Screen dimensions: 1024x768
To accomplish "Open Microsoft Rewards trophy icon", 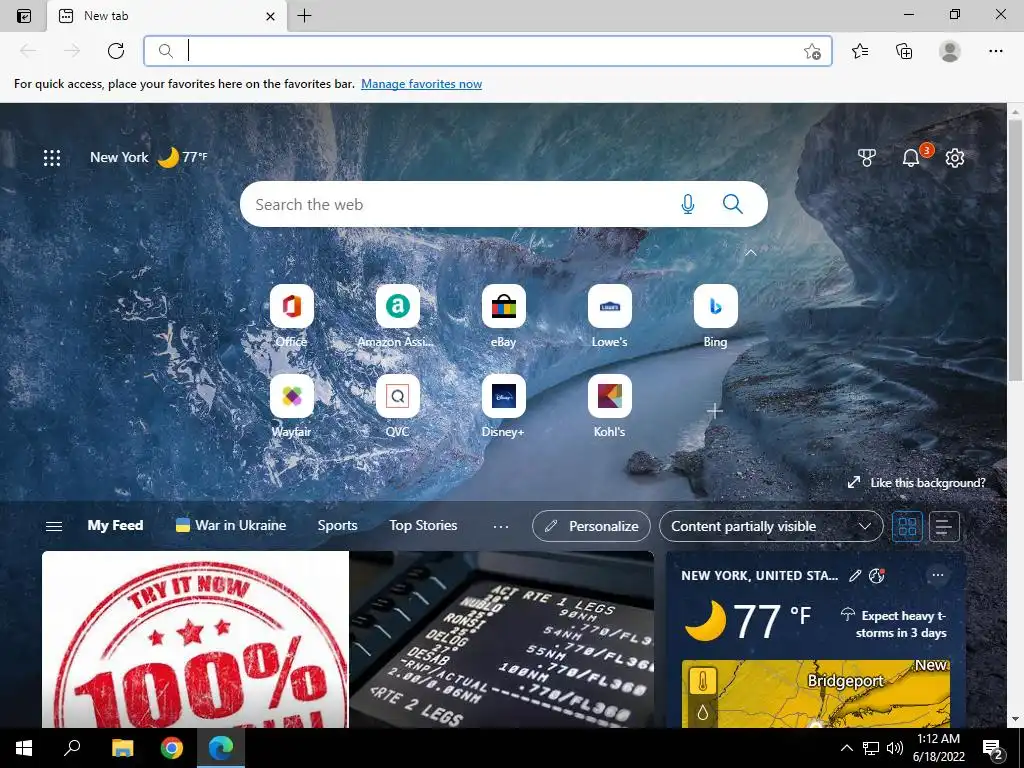I will [866, 157].
